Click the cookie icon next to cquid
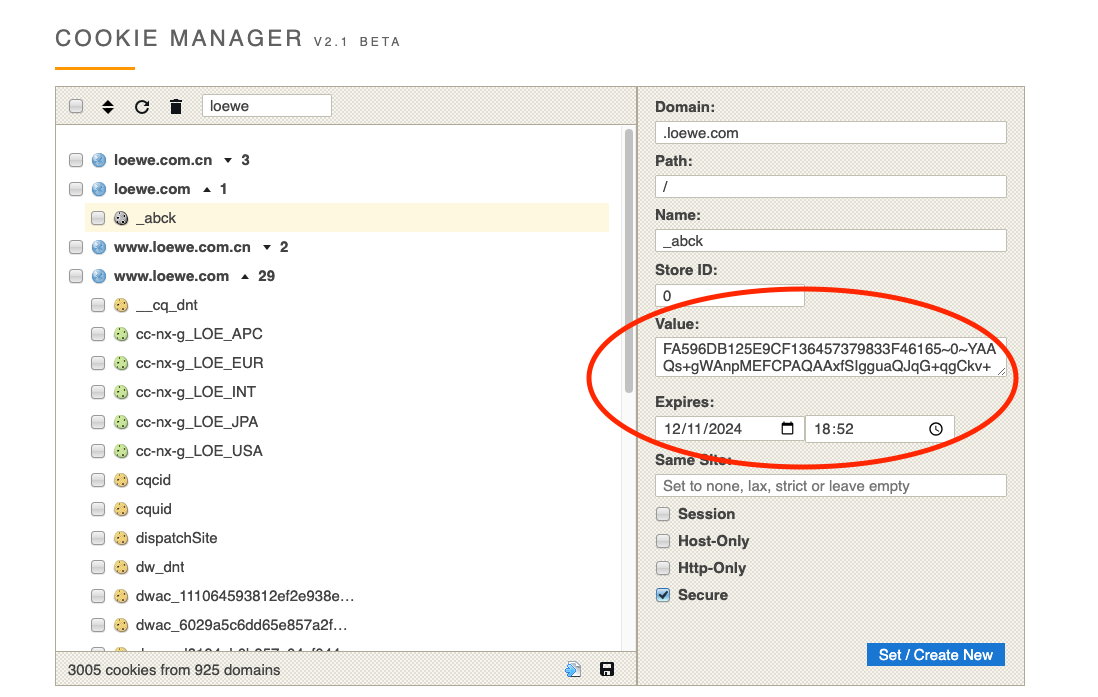1098x697 pixels. (x=121, y=509)
